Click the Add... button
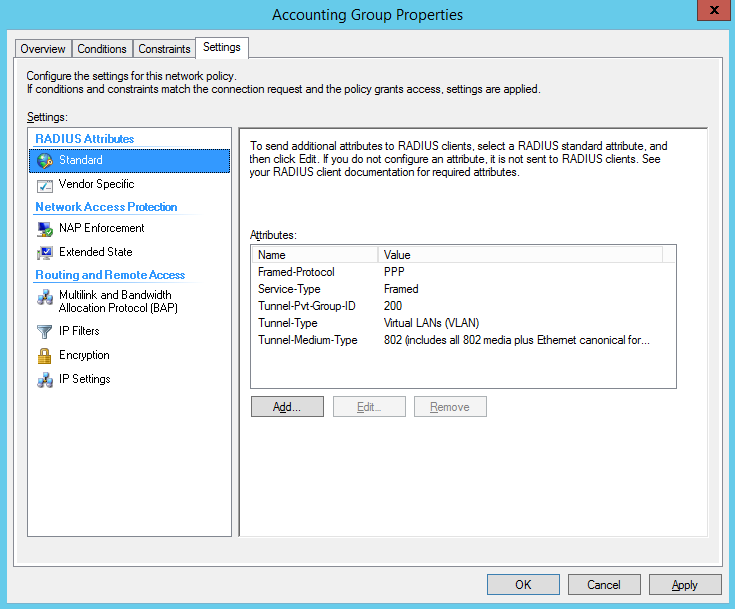Image resolution: width=735 pixels, height=609 pixels. [287, 407]
